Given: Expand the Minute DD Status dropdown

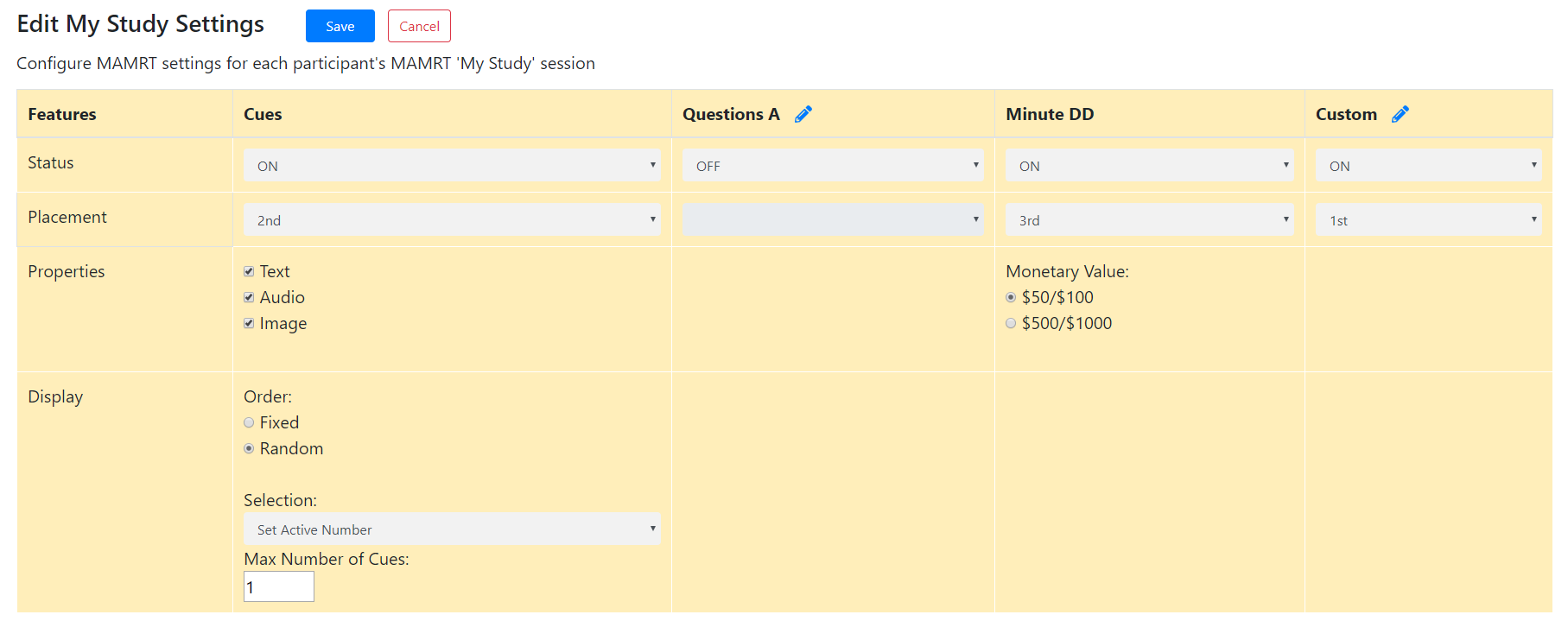Looking at the screenshot, I should point(1149,165).
